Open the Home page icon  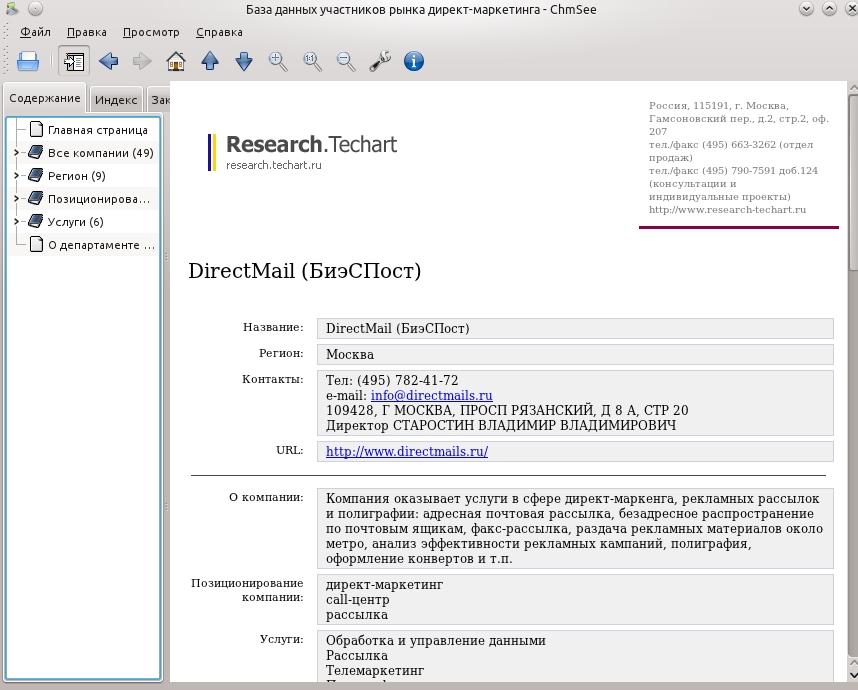coord(176,61)
